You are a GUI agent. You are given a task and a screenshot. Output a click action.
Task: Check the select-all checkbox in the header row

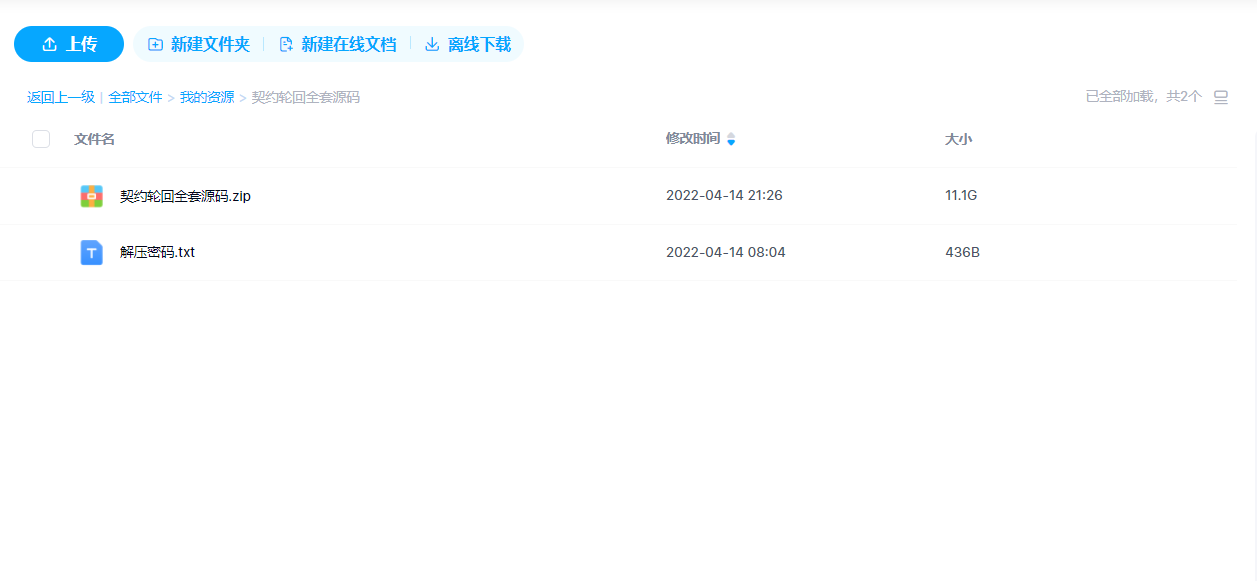tap(41, 139)
